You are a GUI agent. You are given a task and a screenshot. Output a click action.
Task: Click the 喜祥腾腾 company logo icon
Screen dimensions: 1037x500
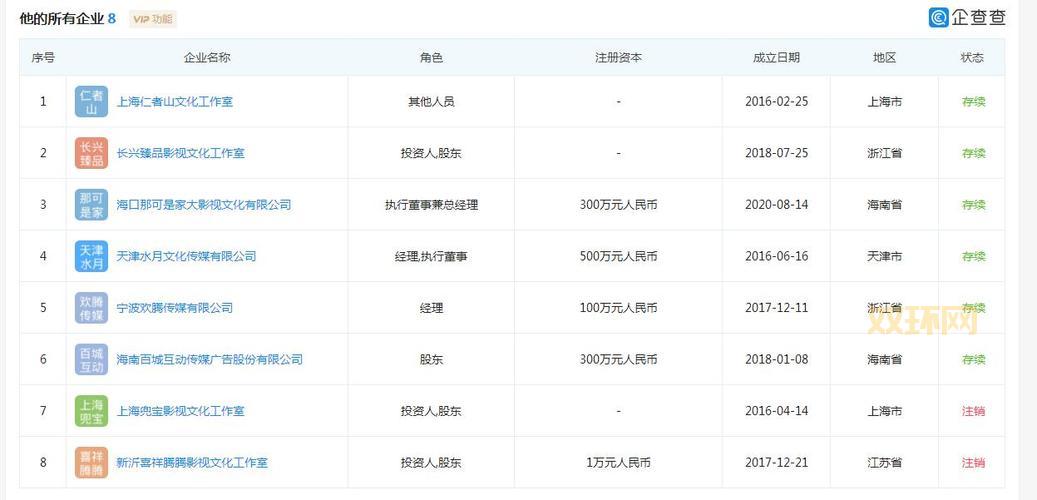coord(91,463)
